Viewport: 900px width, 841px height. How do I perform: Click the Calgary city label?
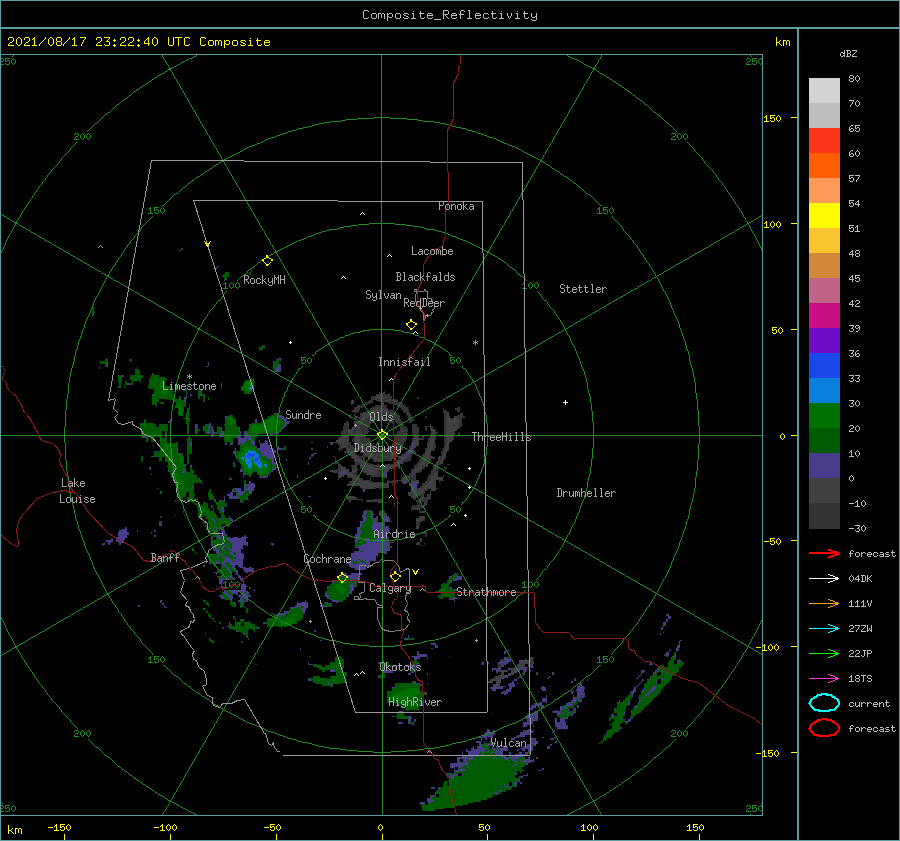click(x=390, y=588)
